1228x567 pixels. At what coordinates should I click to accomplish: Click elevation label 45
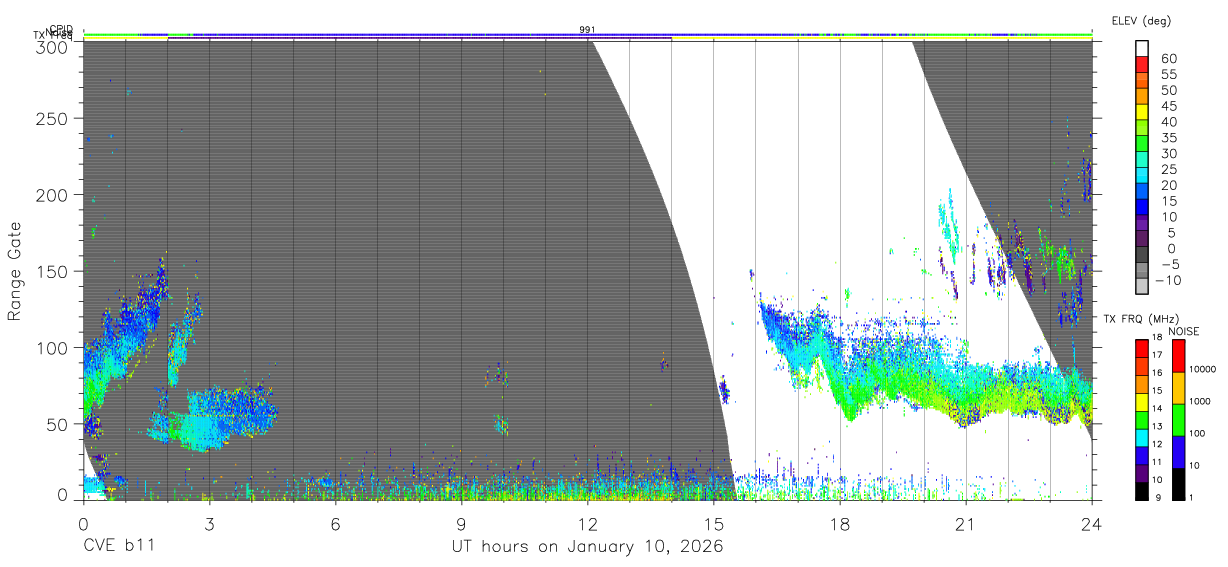coord(1169,106)
